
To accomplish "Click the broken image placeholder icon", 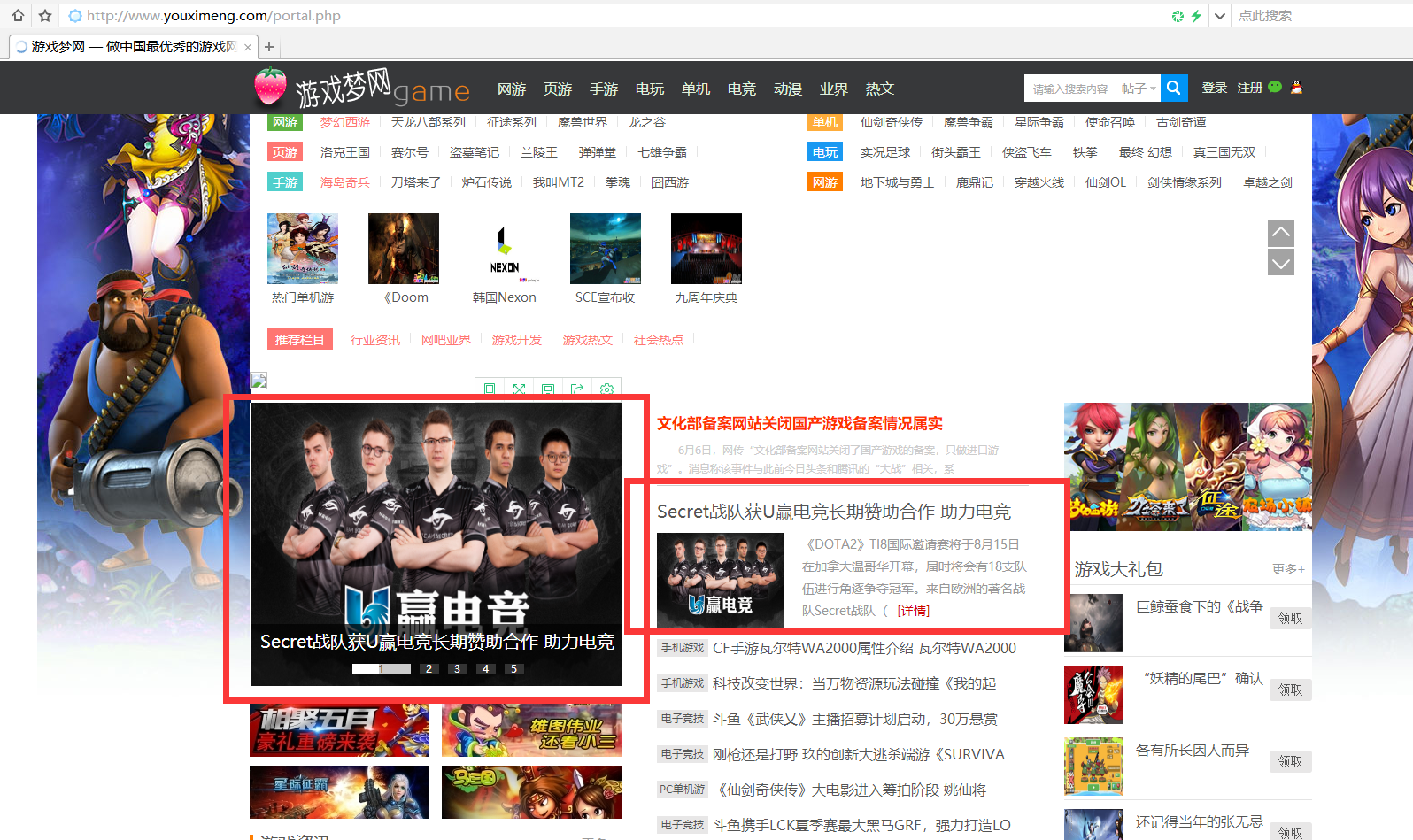I will point(259,381).
